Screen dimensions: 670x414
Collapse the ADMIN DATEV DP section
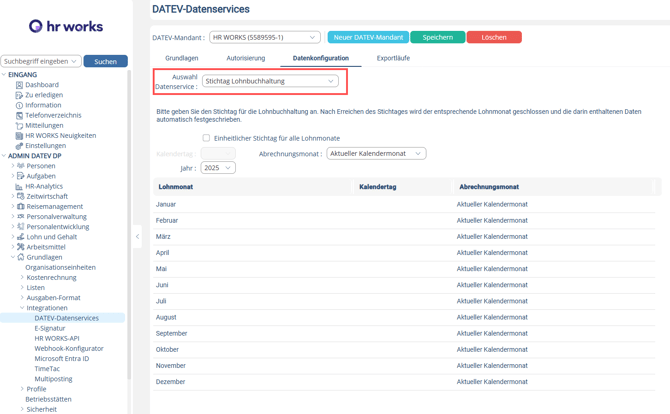[x=4, y=156]
